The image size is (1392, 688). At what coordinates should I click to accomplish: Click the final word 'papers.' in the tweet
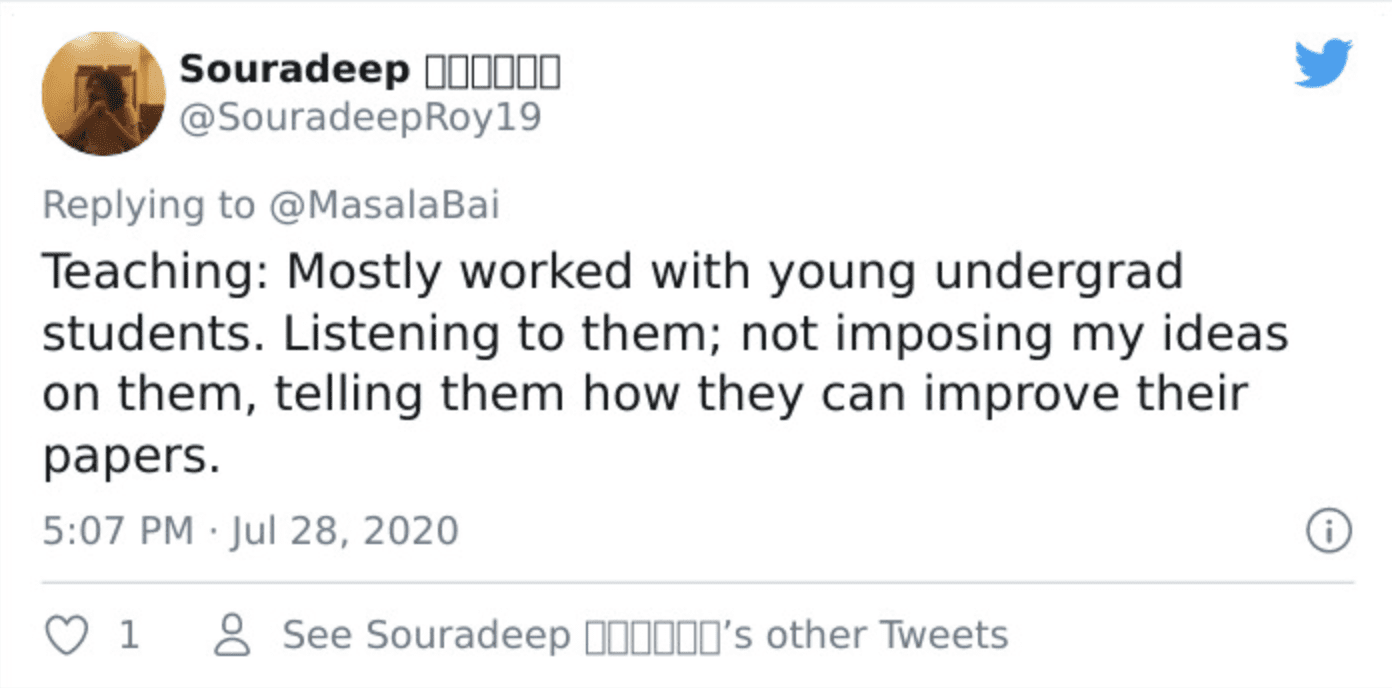click(130, 456)
